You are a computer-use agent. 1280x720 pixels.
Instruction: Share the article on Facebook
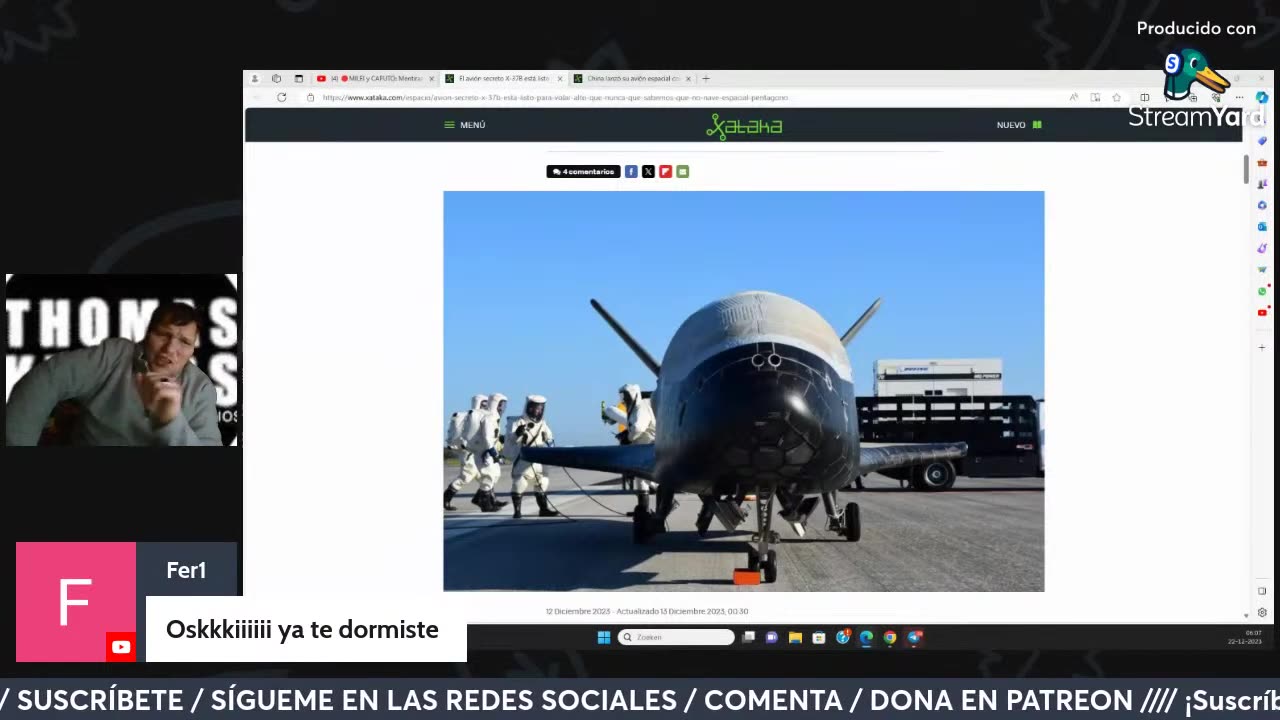click(631, 172)
